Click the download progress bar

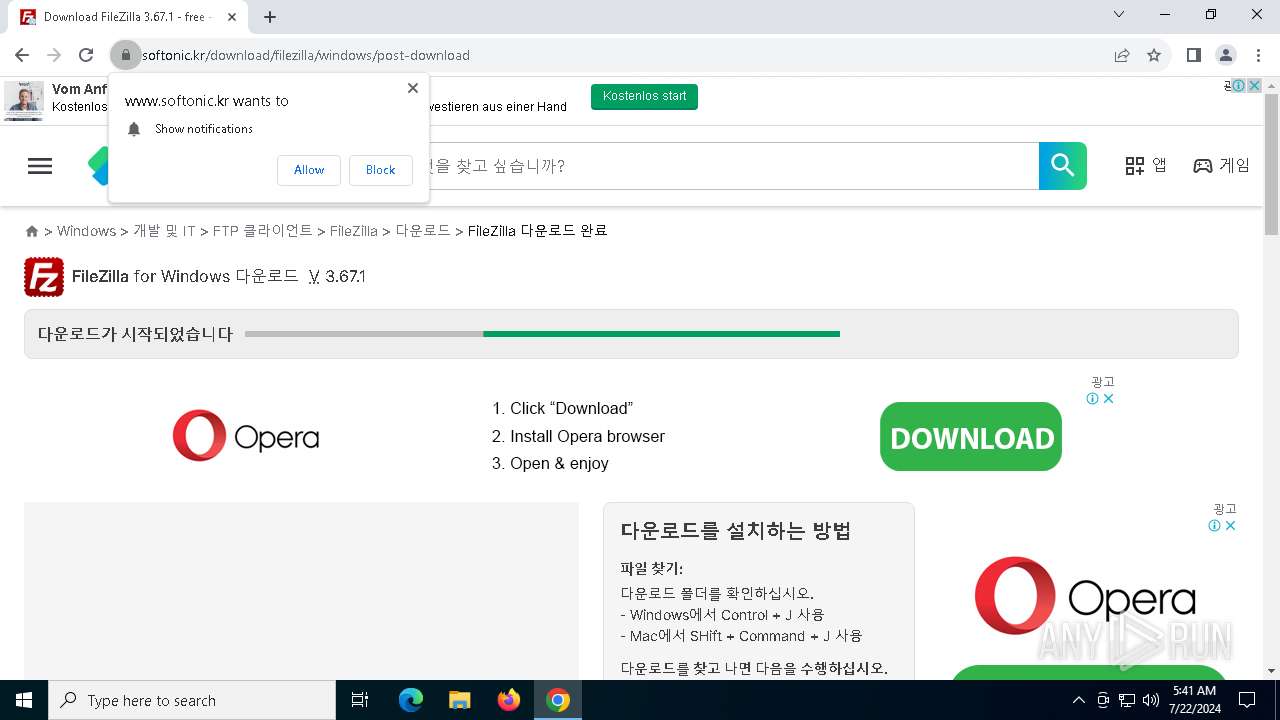click(x=542, y=334)
